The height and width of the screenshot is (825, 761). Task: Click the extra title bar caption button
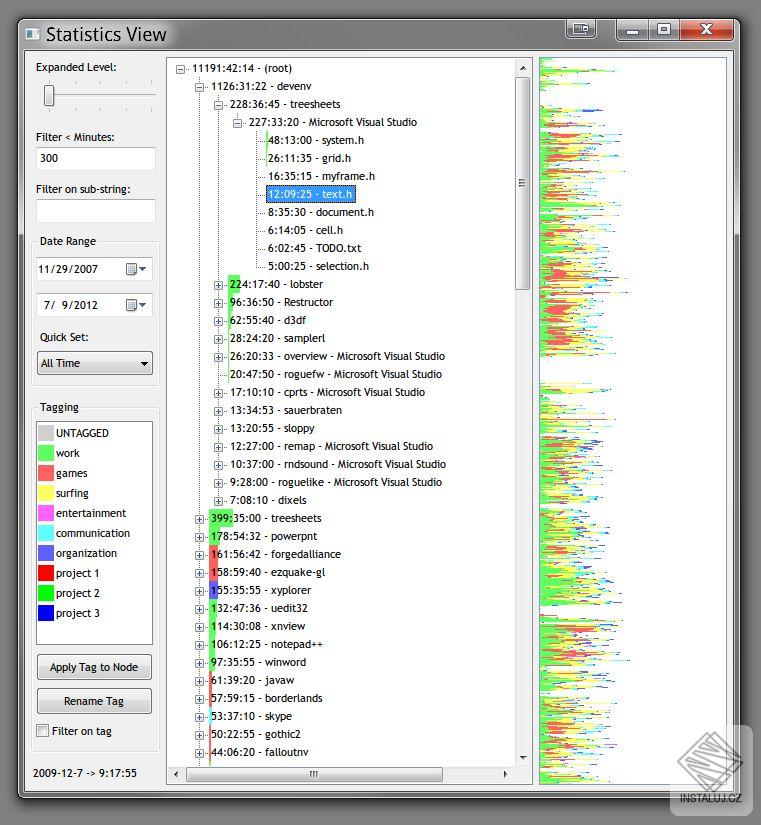pyautogui.click(x=581, y=28)
